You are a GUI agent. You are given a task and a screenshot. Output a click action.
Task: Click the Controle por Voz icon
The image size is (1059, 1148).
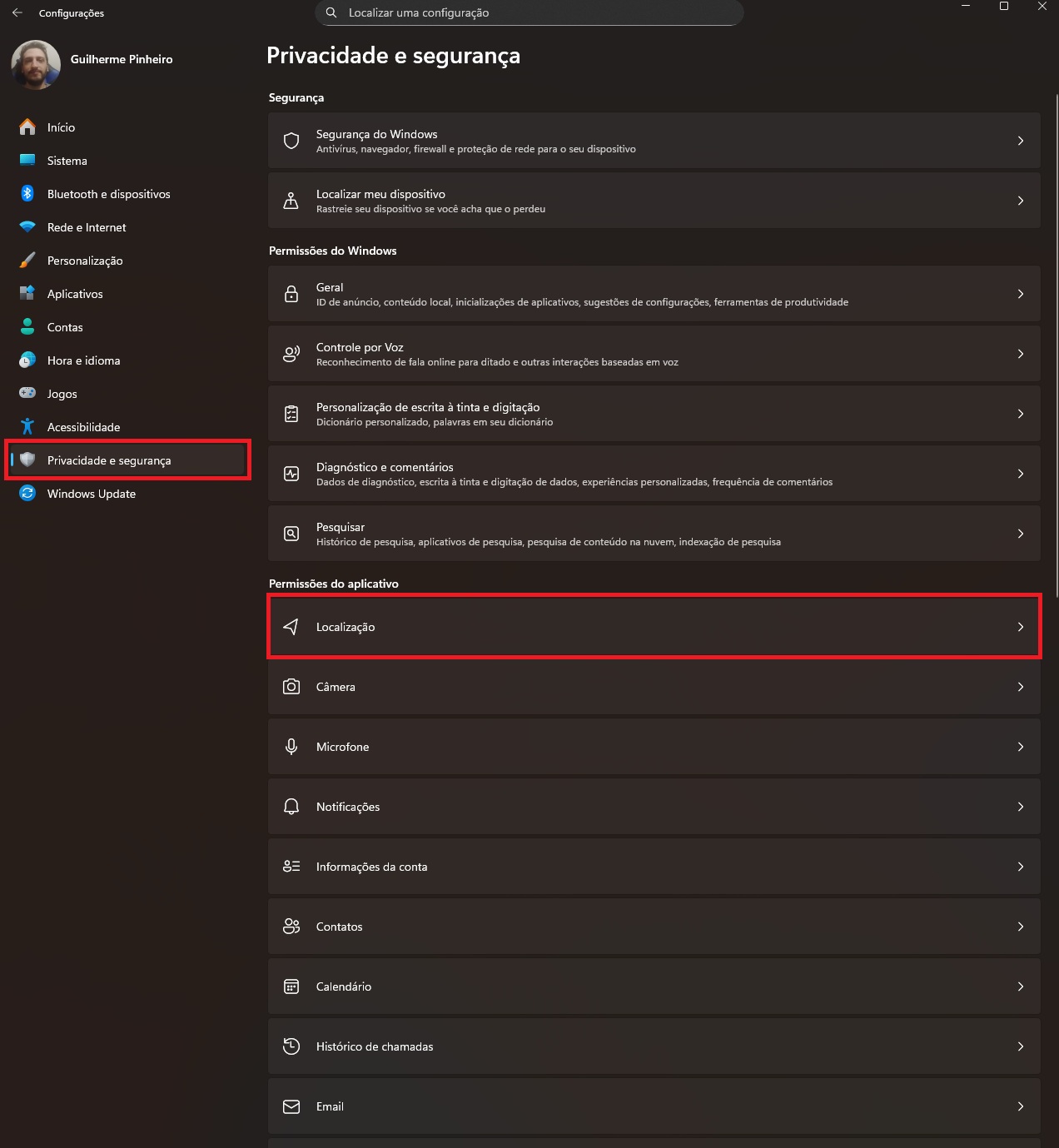pyautogui.click(x=291, y=353)
